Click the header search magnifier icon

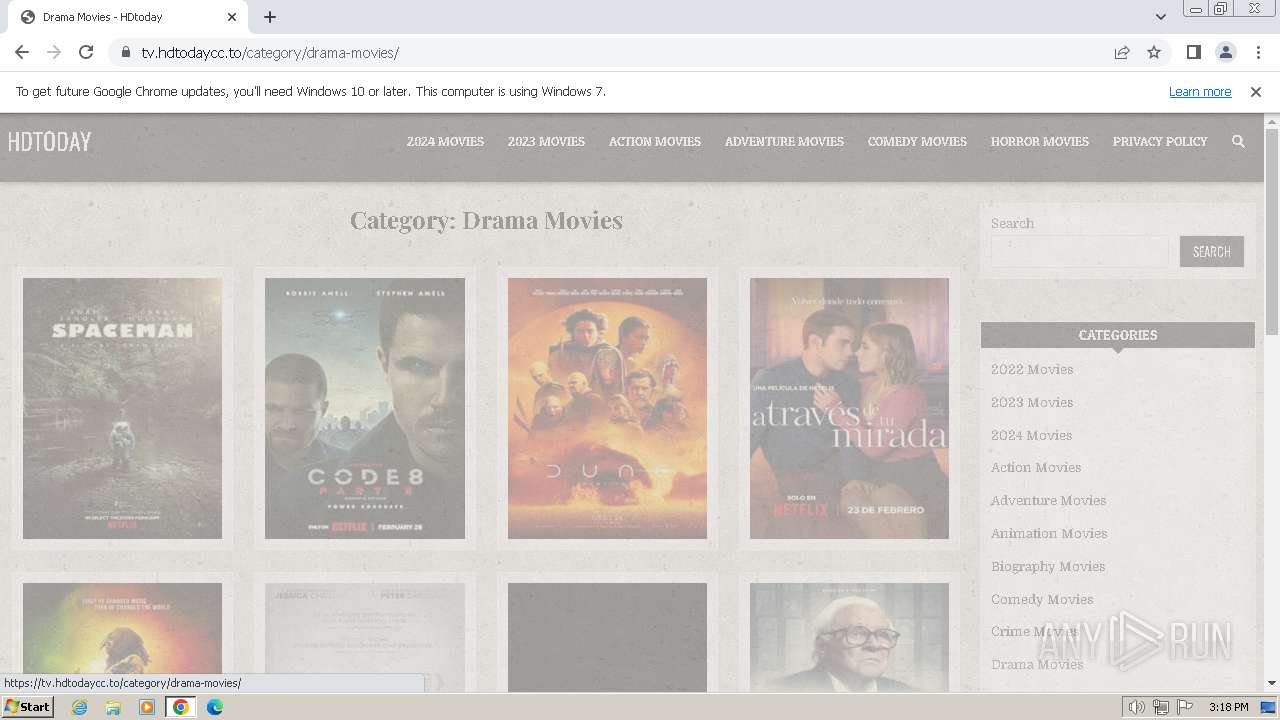[1238, 142]
